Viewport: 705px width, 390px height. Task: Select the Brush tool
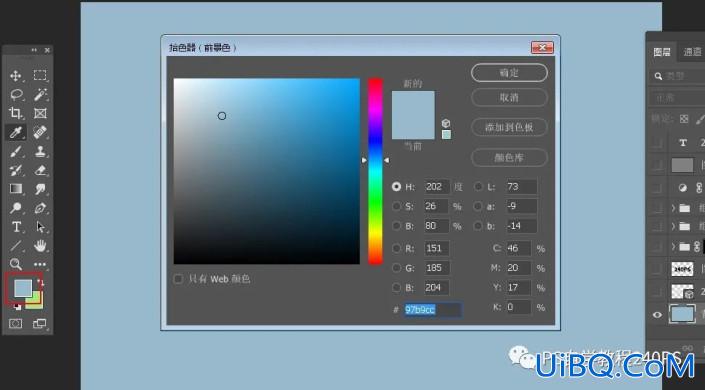tap(16, 151)
